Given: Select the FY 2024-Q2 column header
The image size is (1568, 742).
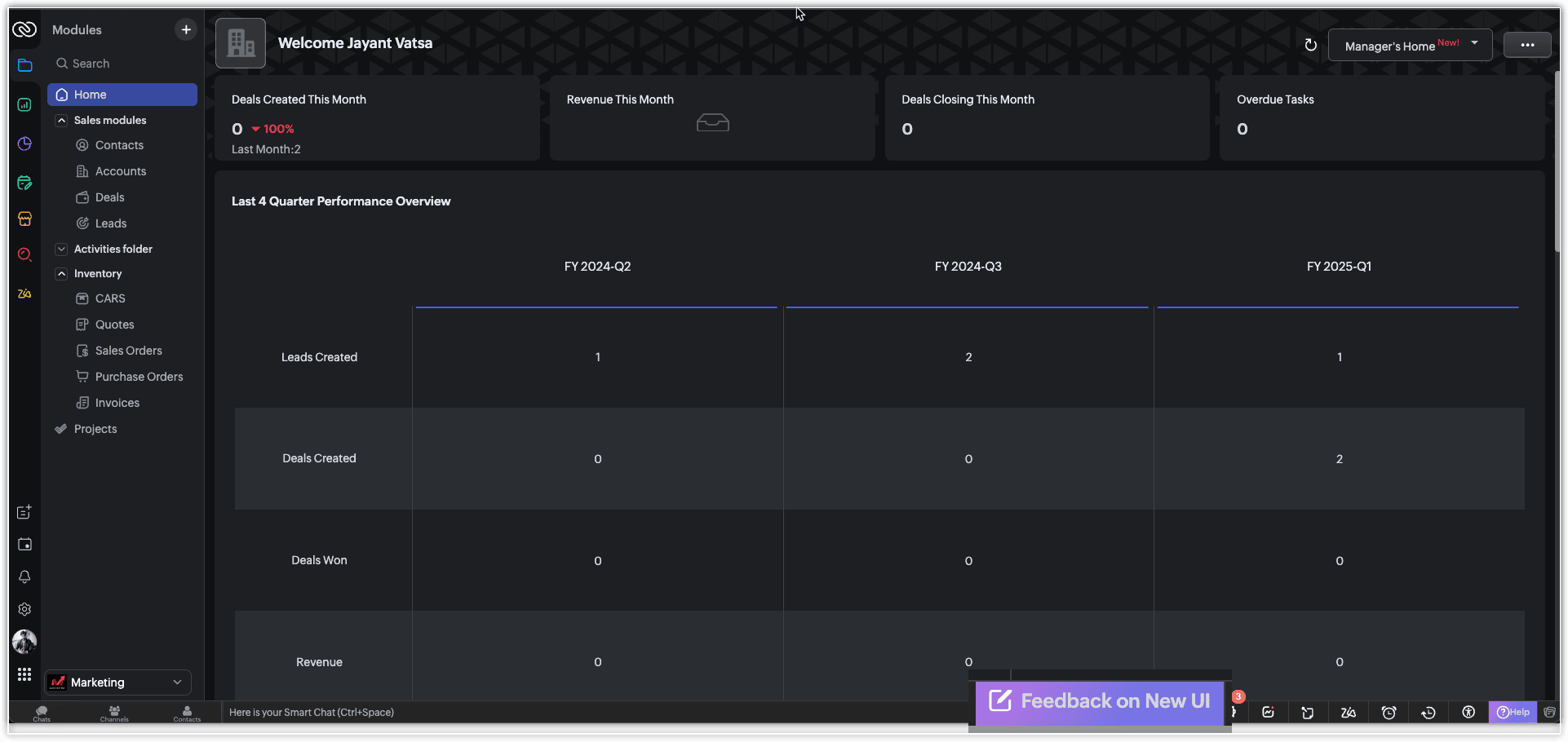Looking at the screenshot, I should click(x=597, y=267).
